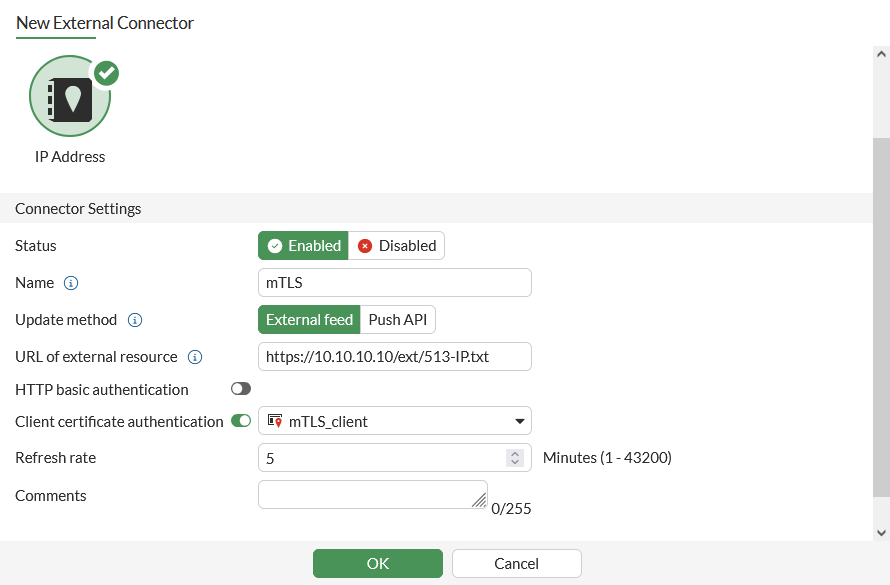The width and height of the screenshot is (890, 585).
Task: Select the Push API update method
Action: [398, 320]
